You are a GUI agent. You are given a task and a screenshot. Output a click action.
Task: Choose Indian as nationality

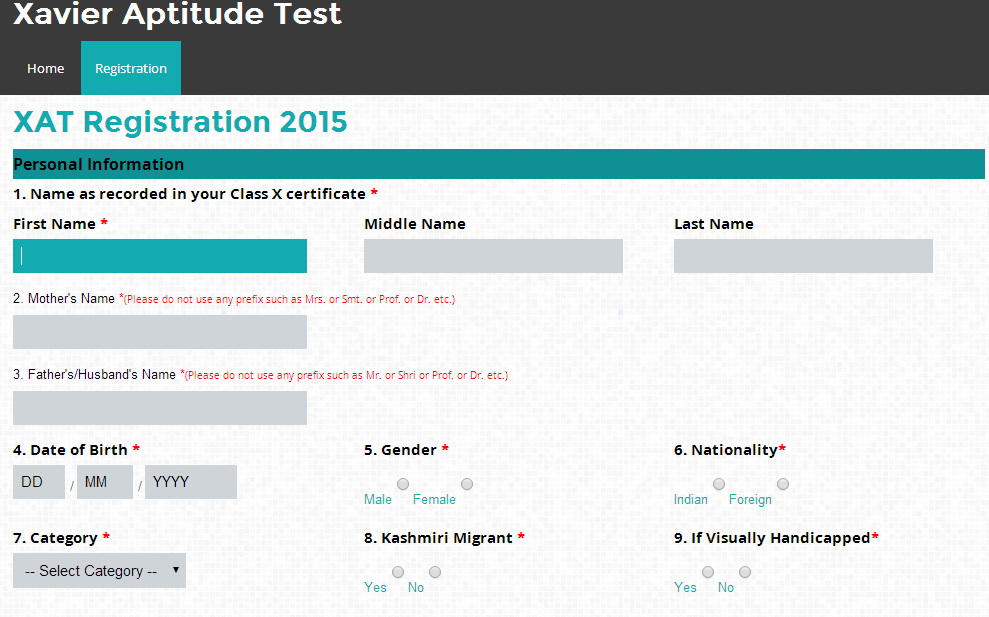pyautogui.click(x=718, y=483)
